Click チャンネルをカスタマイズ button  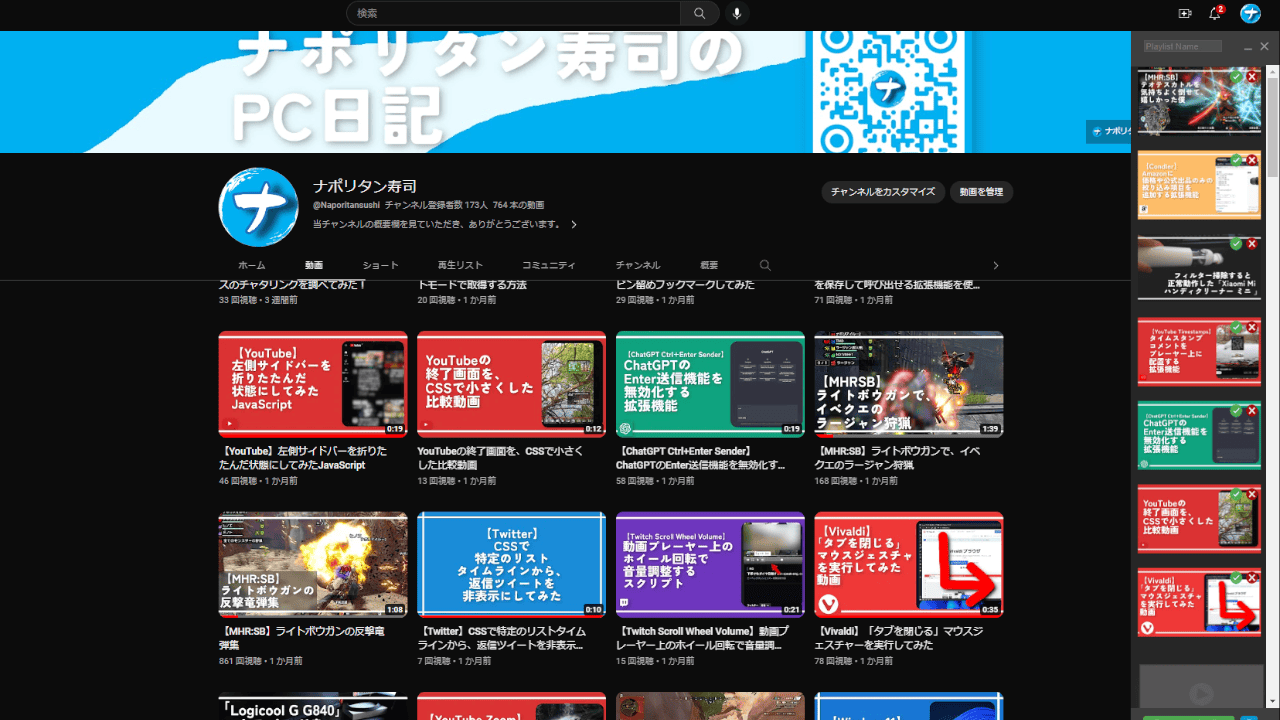[x=883, y=192]
